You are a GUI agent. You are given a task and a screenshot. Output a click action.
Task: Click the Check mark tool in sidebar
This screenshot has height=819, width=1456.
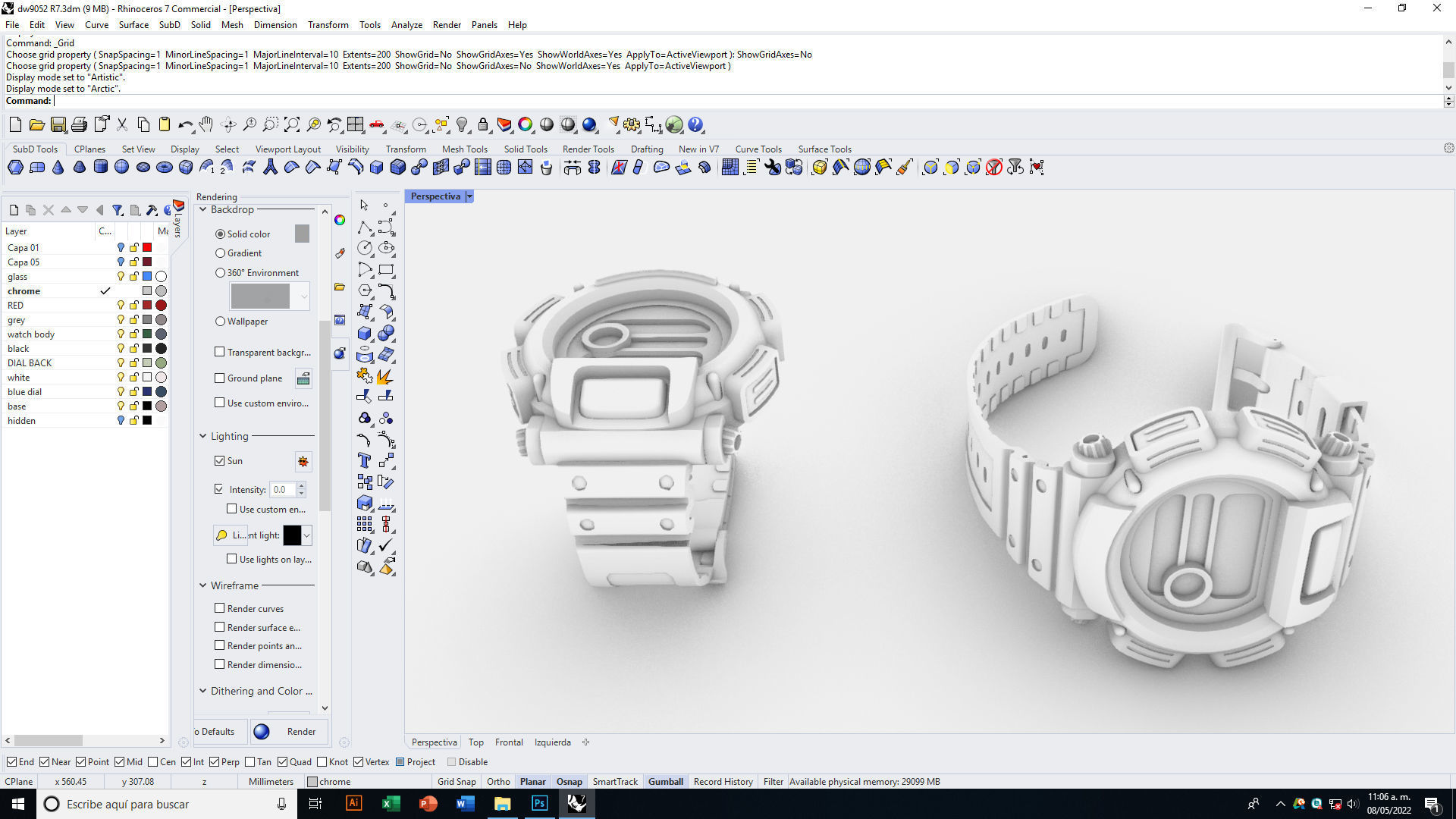[x=386, y=545]
